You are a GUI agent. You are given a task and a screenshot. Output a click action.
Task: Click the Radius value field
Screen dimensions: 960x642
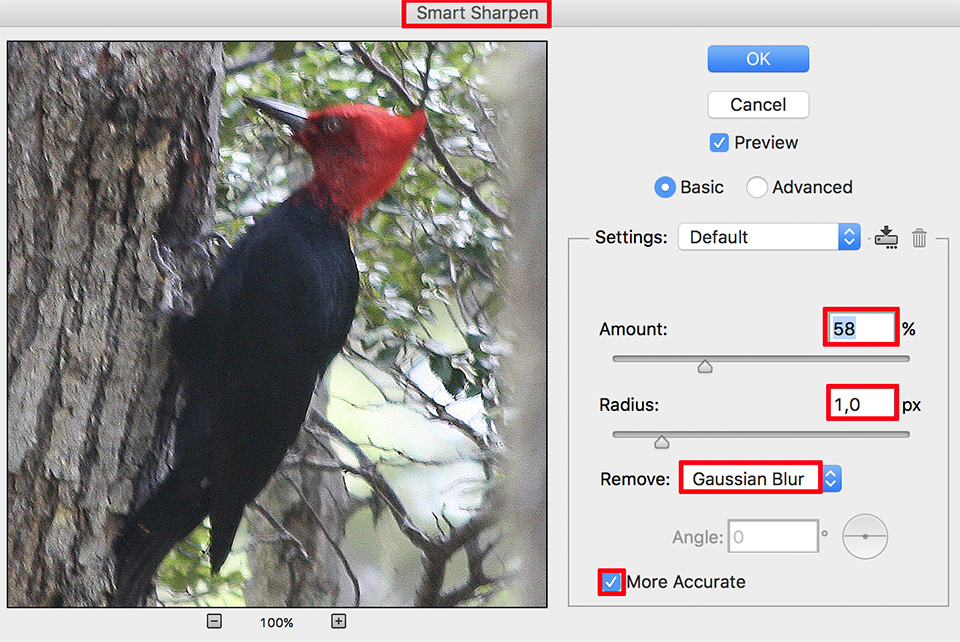[x=862, y=405]
